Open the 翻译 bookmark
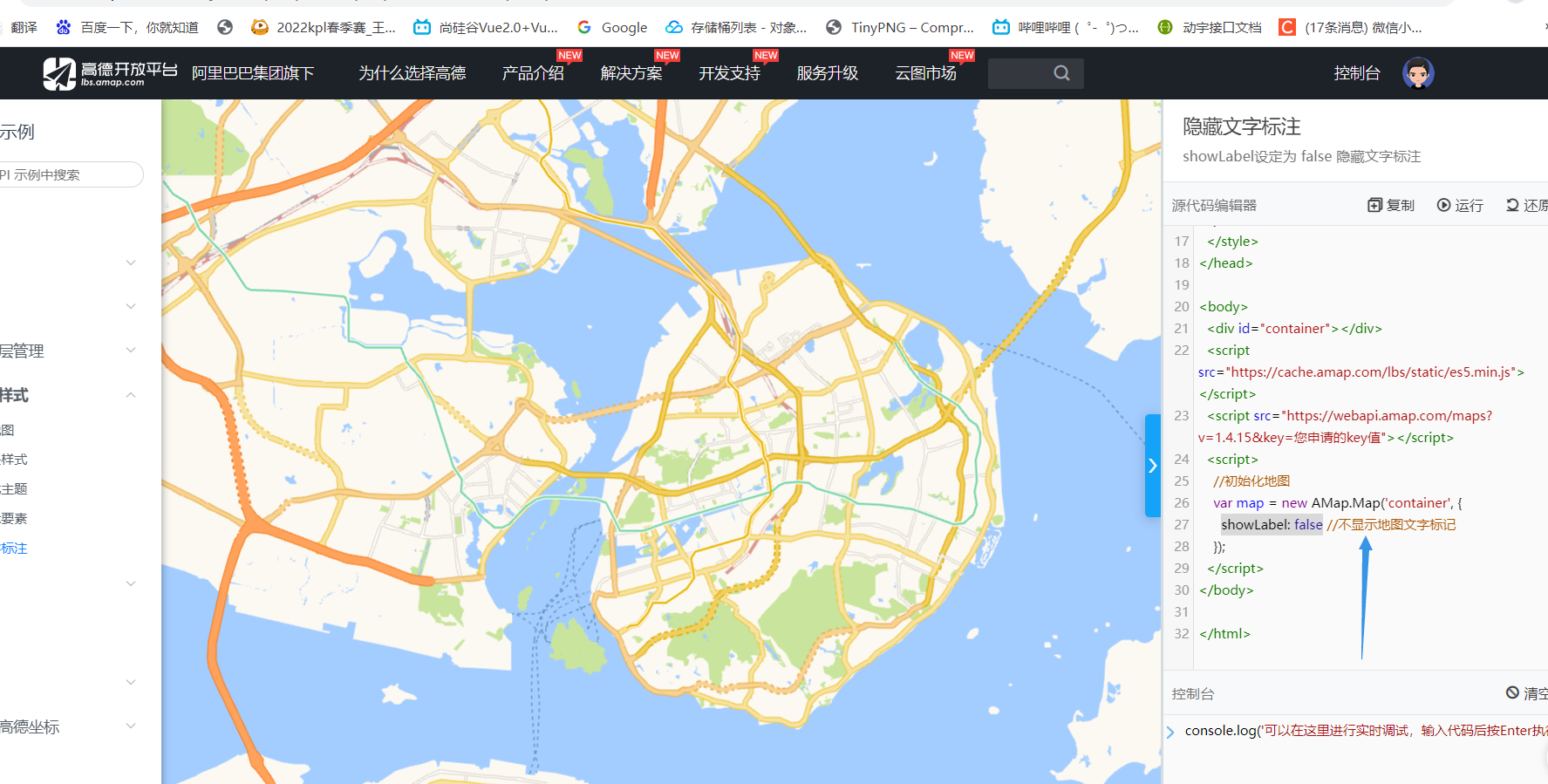Image resolution: width=1548 pixels, height=784 pixels. (x=24, y=27)
